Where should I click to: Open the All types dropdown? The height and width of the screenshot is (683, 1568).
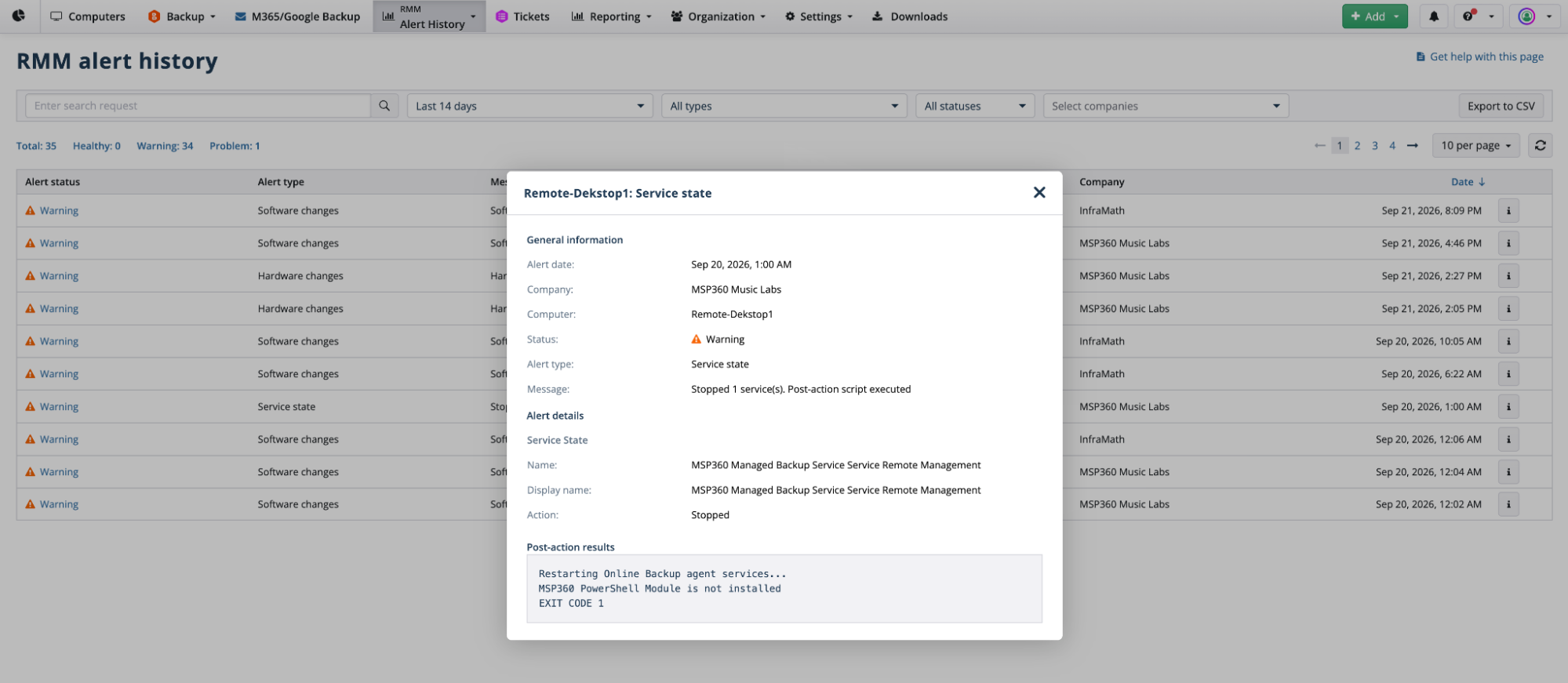click(784, 106)
